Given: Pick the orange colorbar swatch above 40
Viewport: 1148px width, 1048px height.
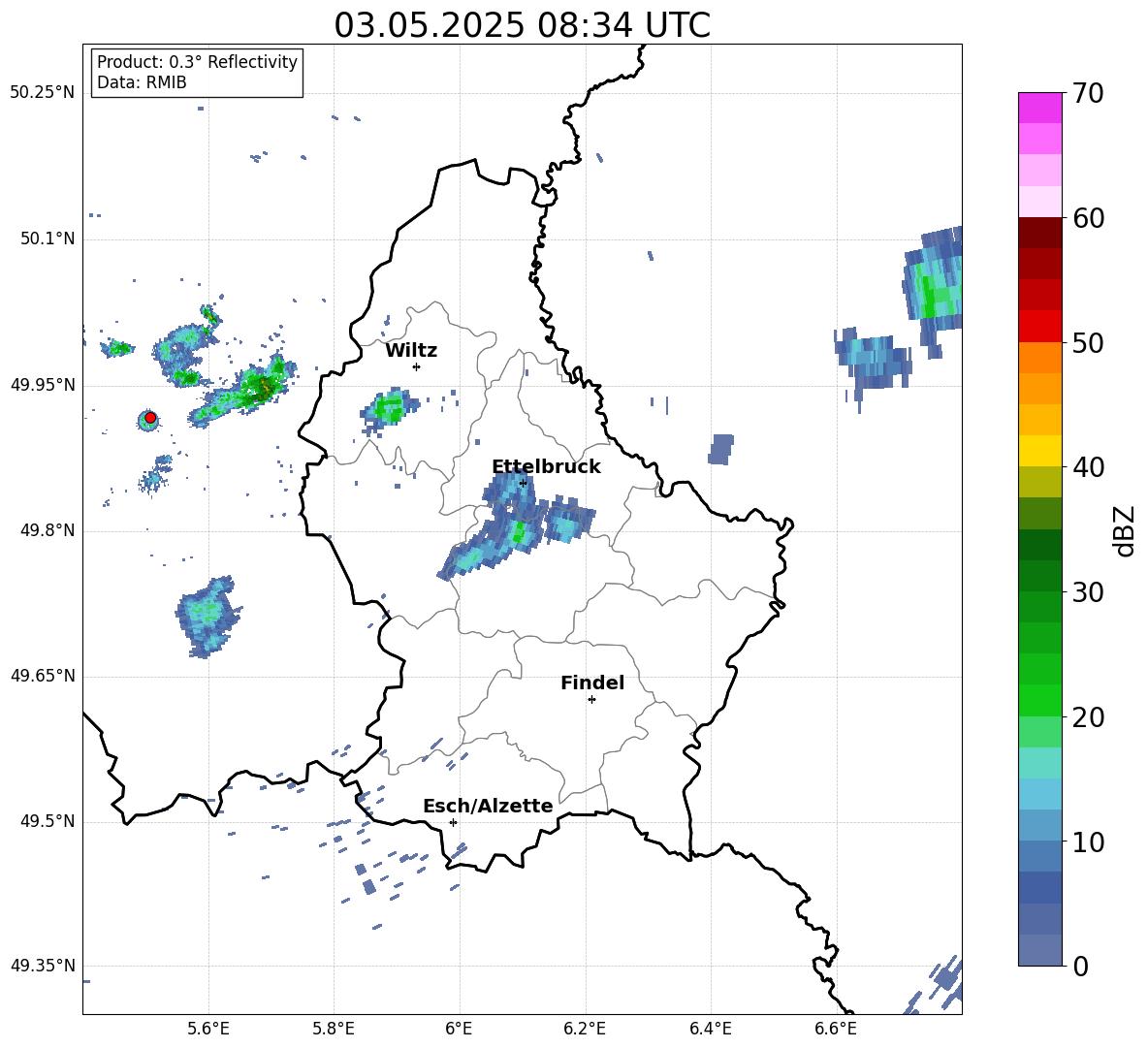Looking at the screenshot, I should (1039, 389).
